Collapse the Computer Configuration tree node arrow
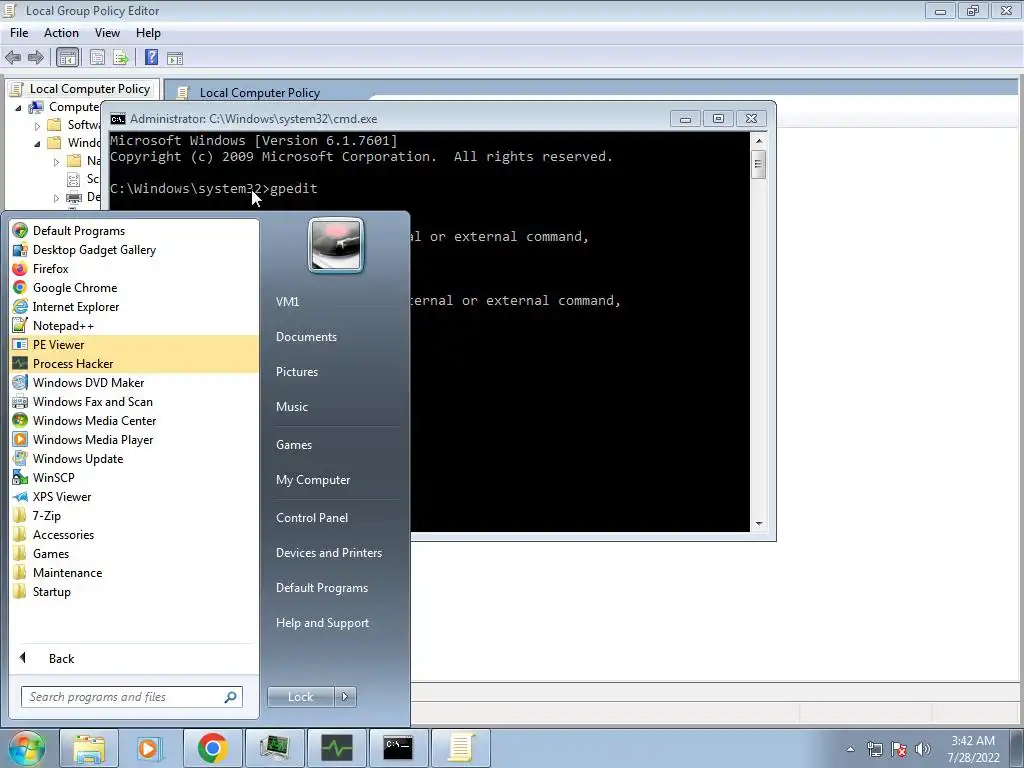The image size is (1024, 768). click(x=18, y=108)
